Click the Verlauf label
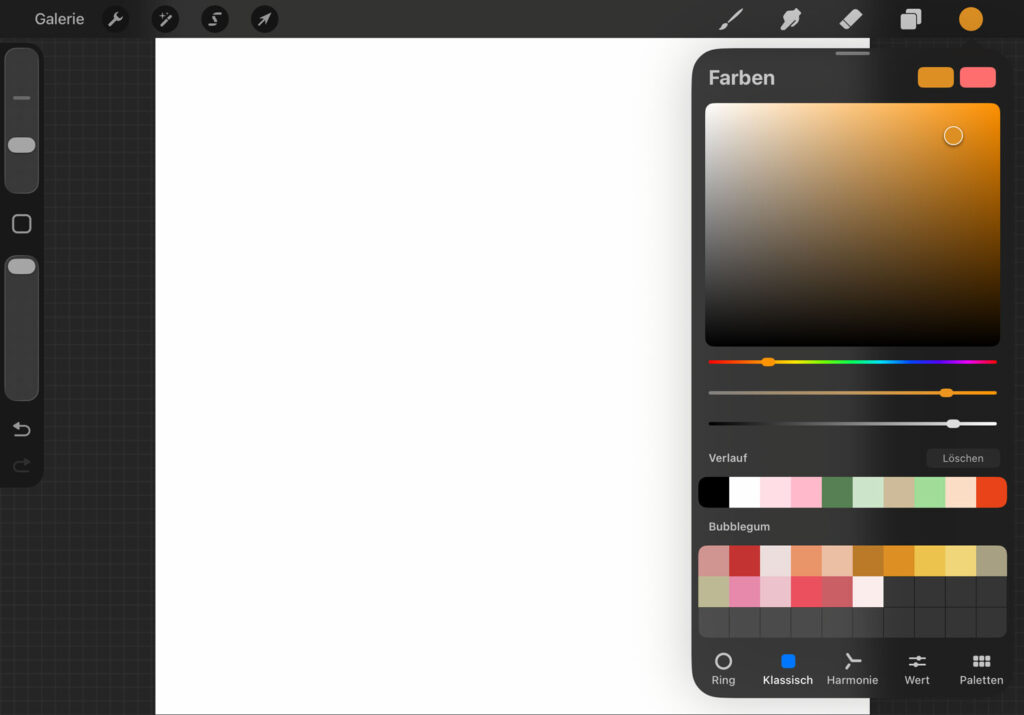Screen dimensions: 1024x715 click(x=728, y=458)
